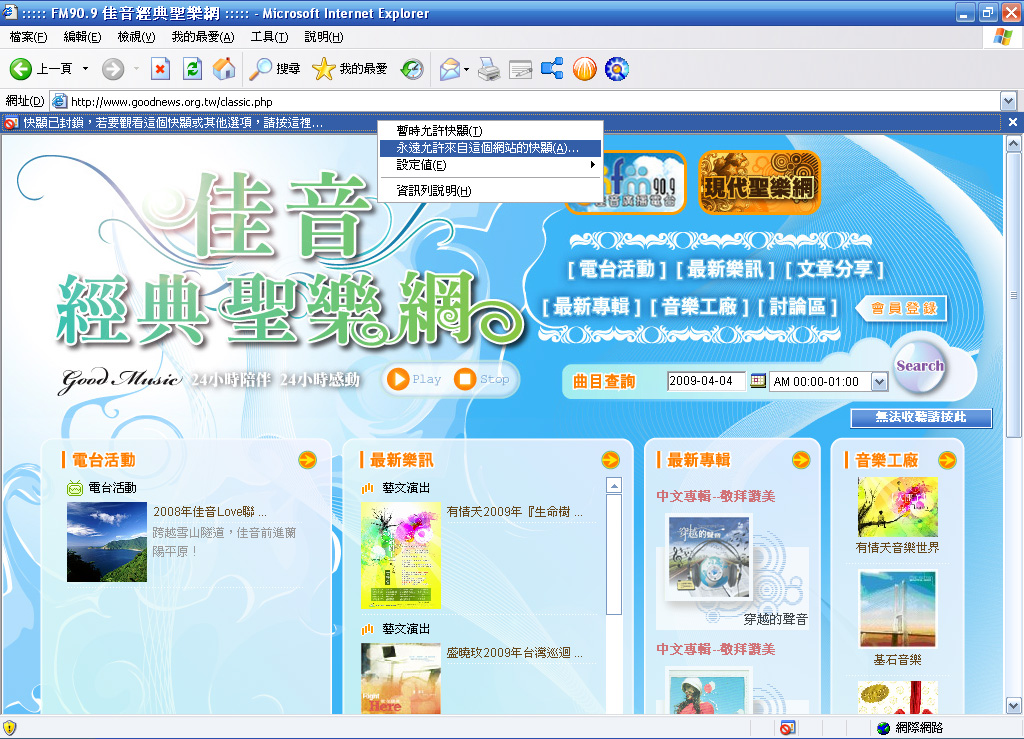Click the 最新樂訊 list scrollbar up arrow
The width and height of the screenshot is (1024, 739).
click(x=613, y=485)
